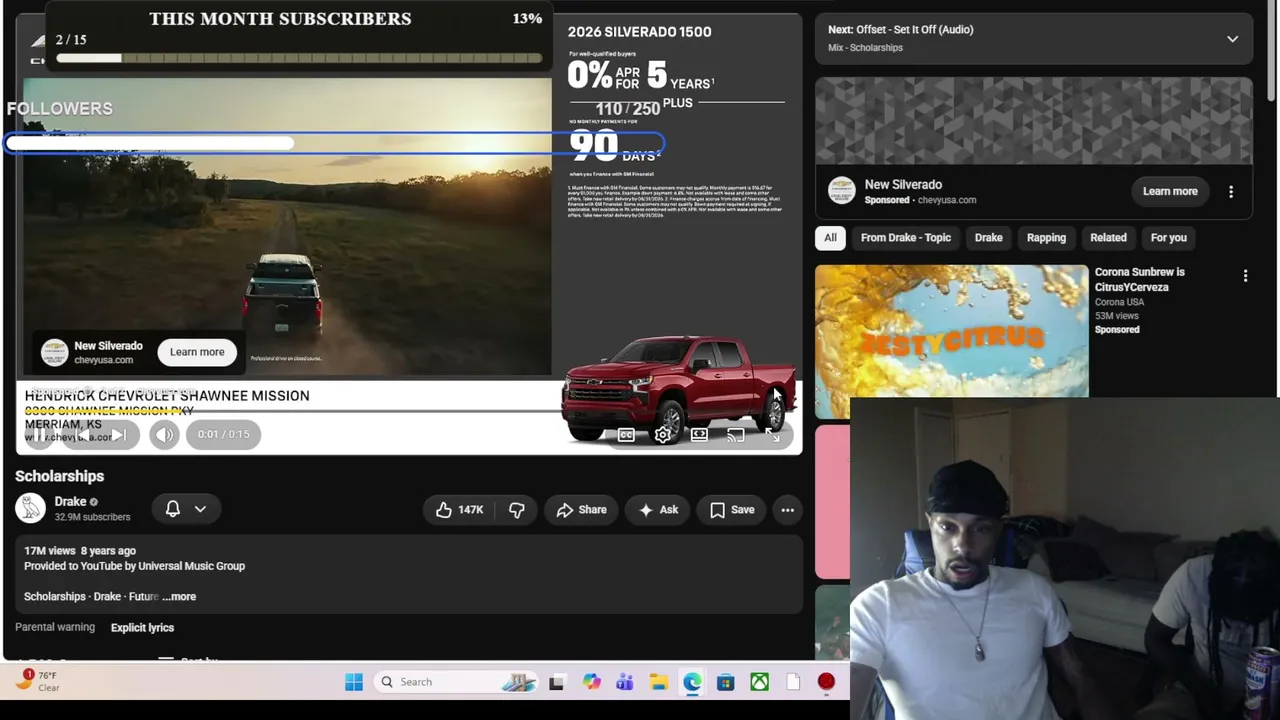Open File Explorer on taskbar
The width and height of the screenshot is (1280, 720).
[659, 682]
